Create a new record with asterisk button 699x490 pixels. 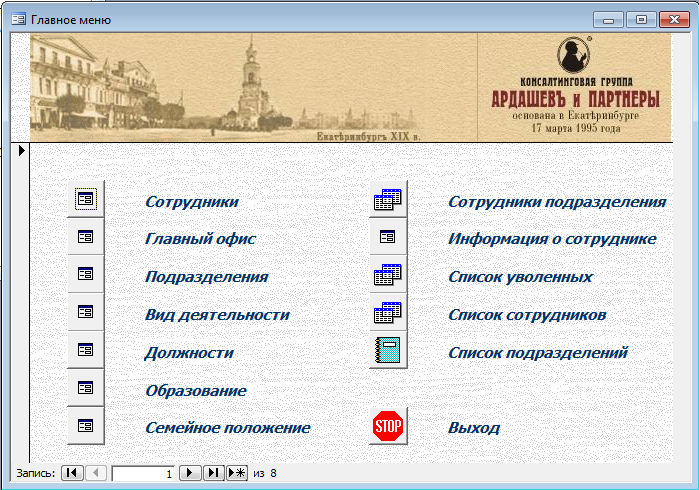point(237,473)
